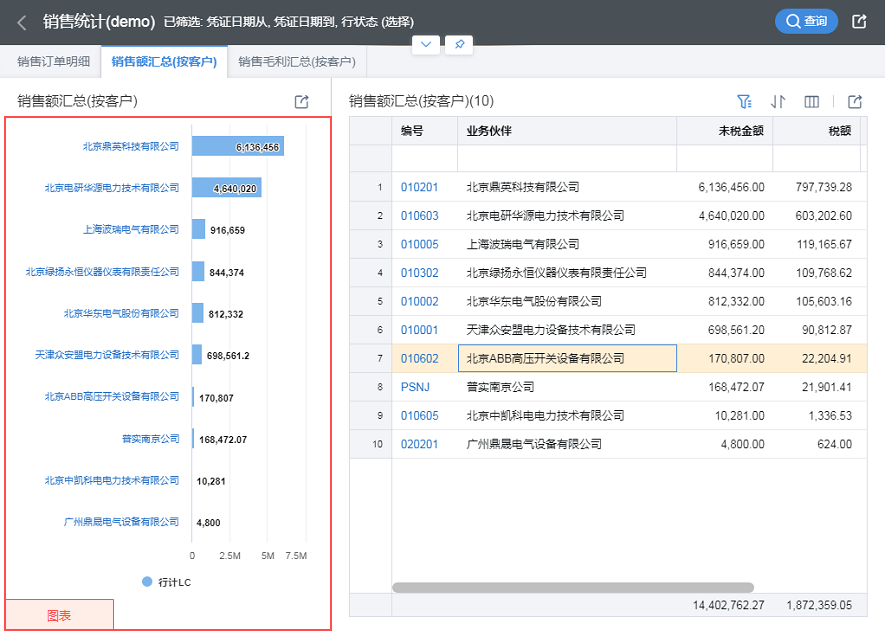Toggle the 行计LC legend dot

point(147,581)
